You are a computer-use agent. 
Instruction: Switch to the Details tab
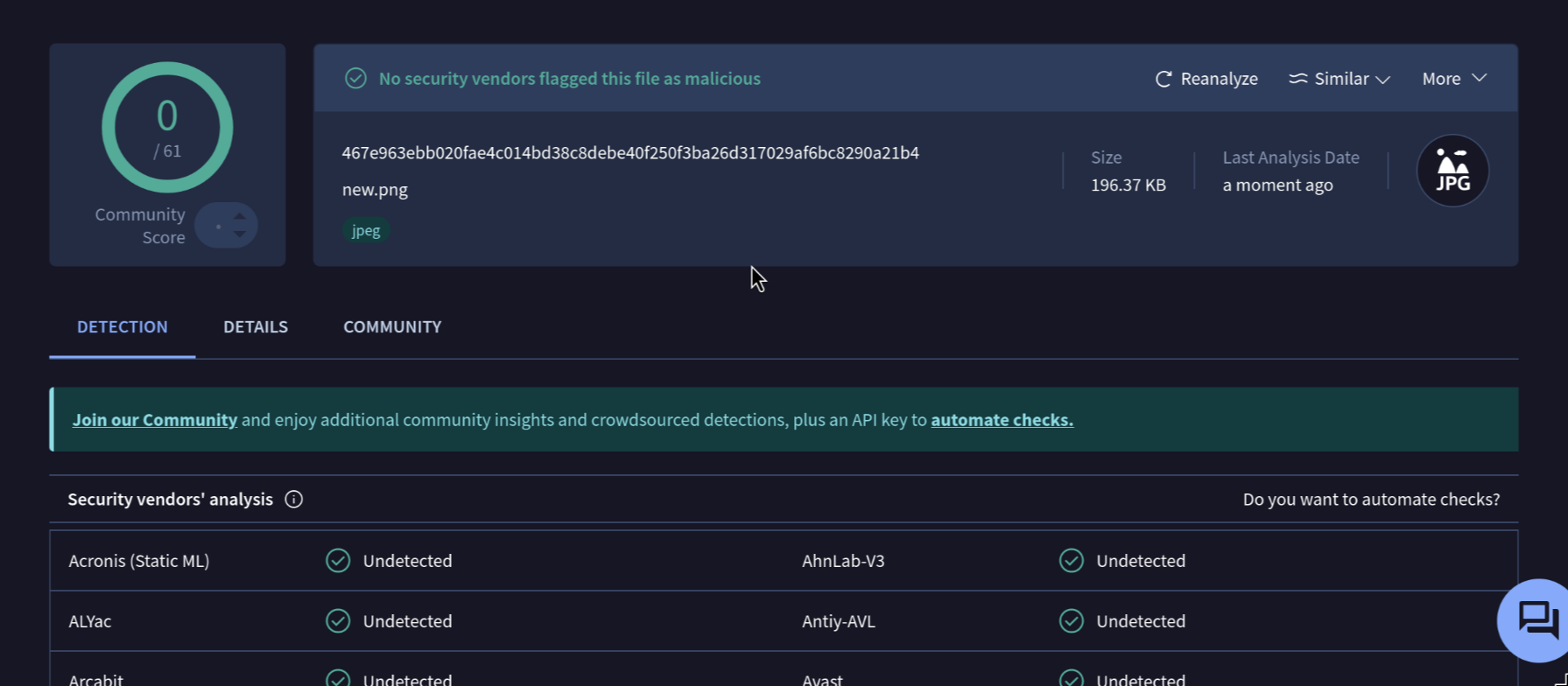(x=256, y=327)
